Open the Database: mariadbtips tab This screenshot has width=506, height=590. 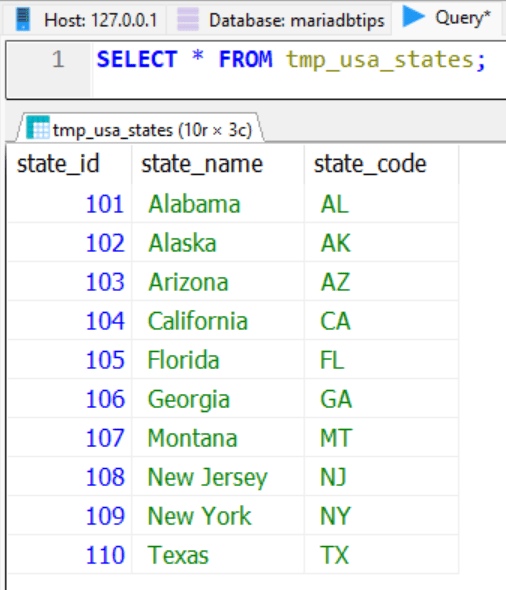280,20
